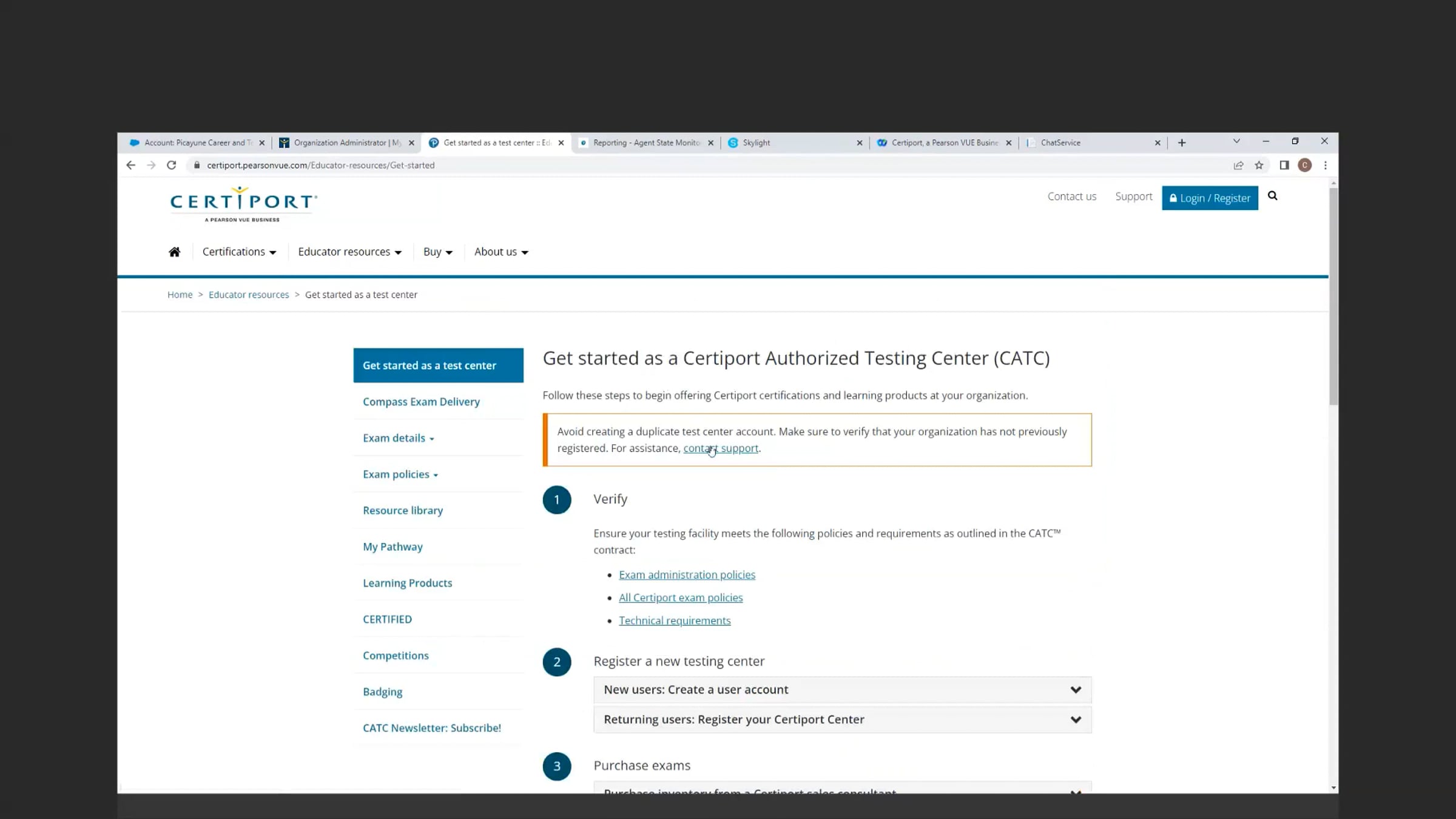The height and width of the screenshot is (819, 1456).
Task: Open the browser side panel icon
Action: tap(1284, 165)
